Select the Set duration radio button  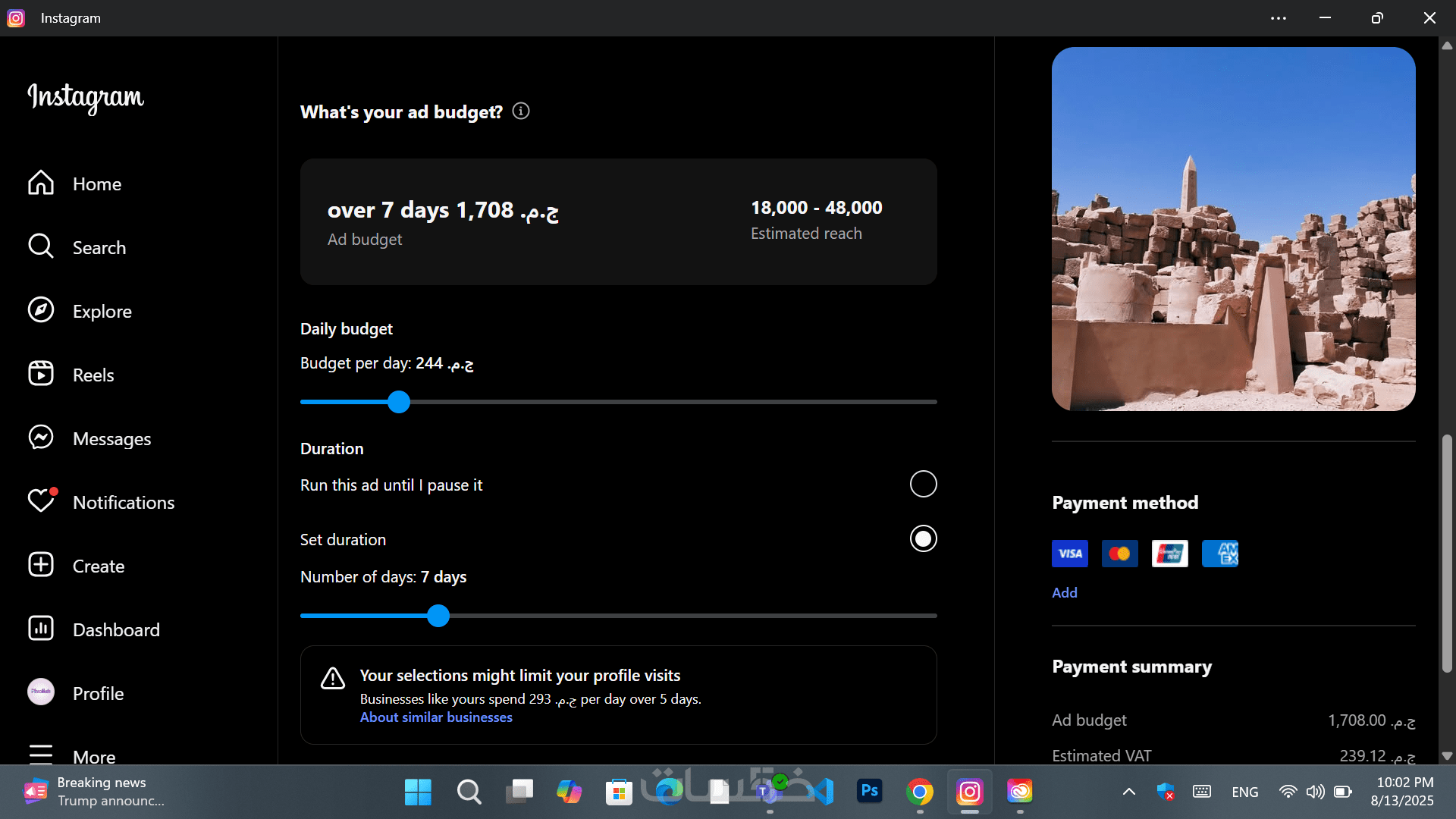click(x=923, y=538)
